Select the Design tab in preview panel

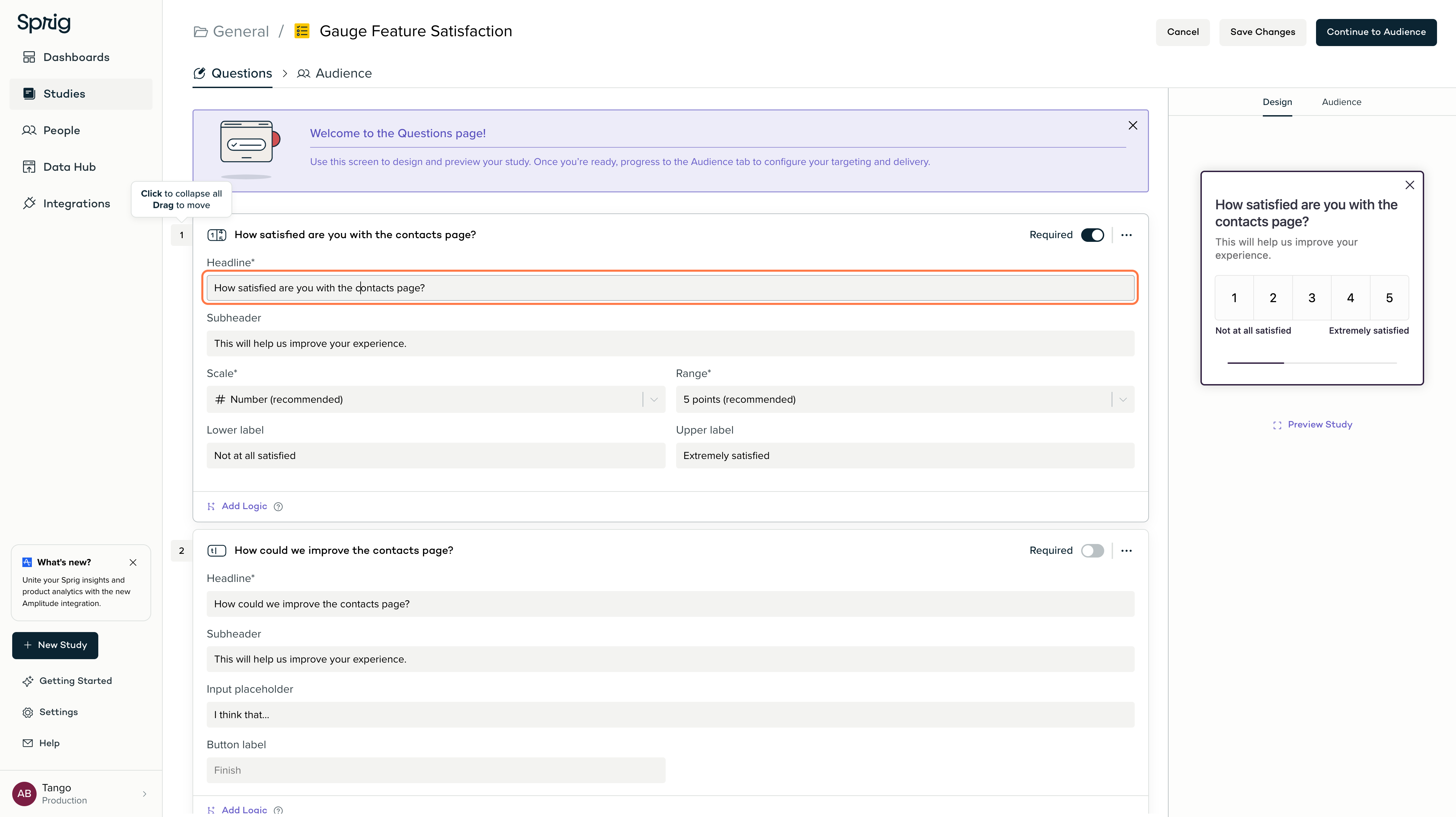click(x=1277, y=102)
